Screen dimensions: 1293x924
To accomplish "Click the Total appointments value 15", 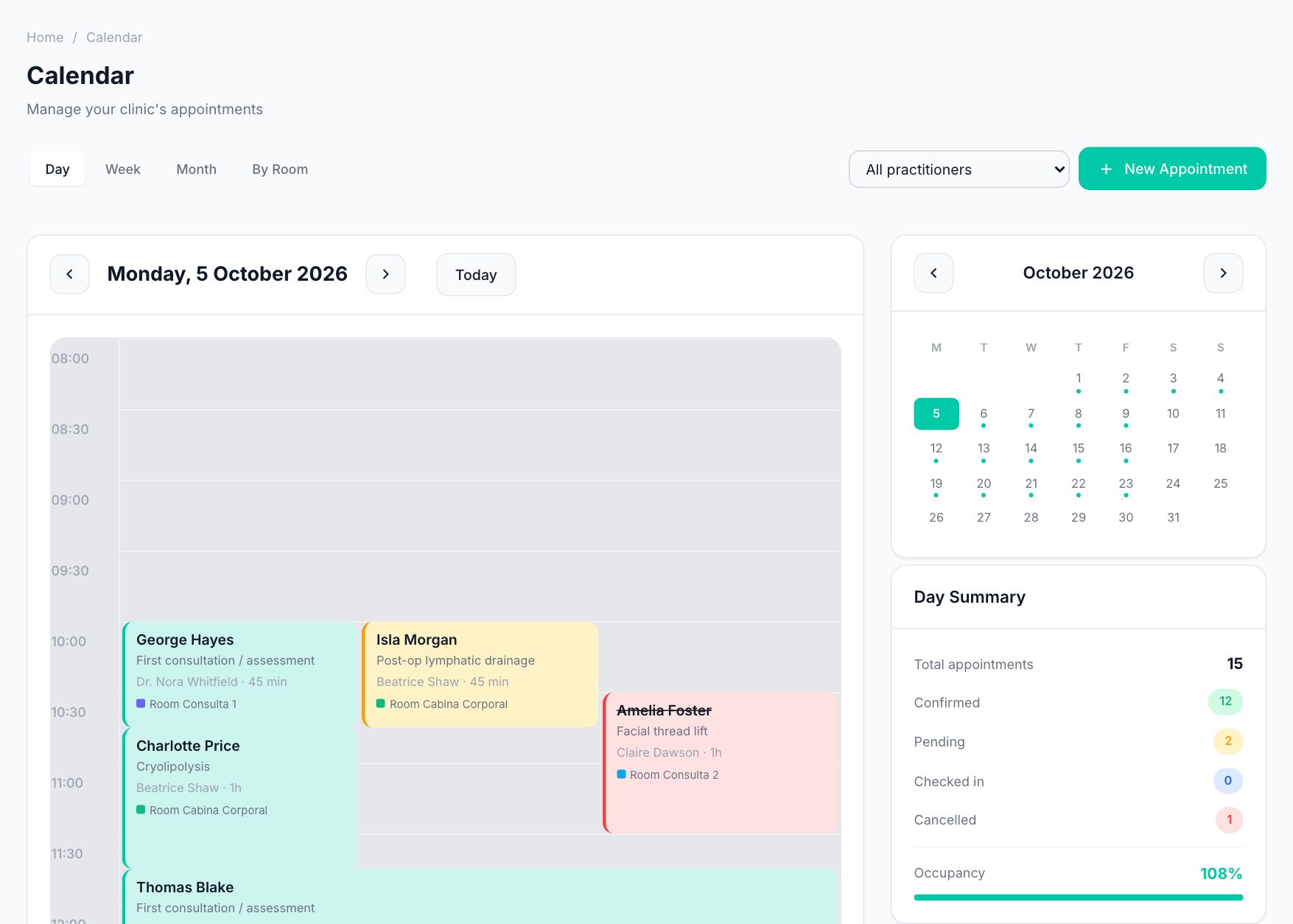I will pos(1235,664).
